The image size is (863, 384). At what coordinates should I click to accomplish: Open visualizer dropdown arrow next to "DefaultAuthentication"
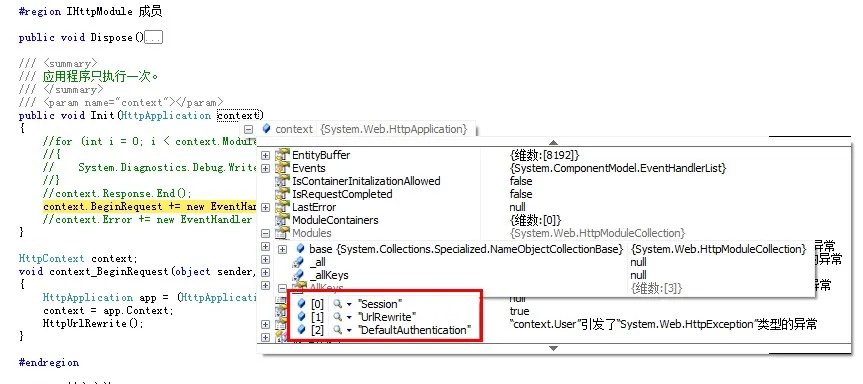click(349, 331)
